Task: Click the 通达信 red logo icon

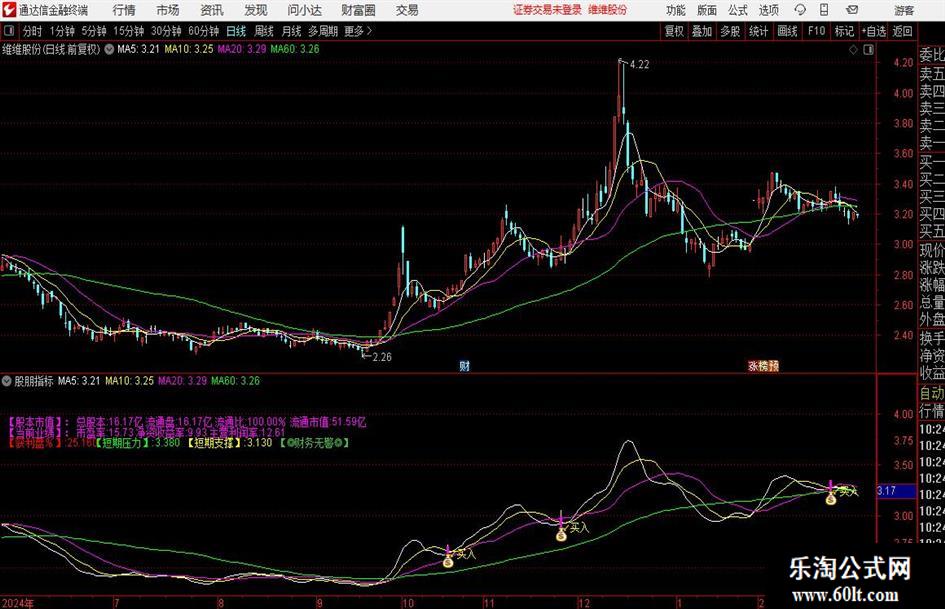Action: click(x=8, y=10)
